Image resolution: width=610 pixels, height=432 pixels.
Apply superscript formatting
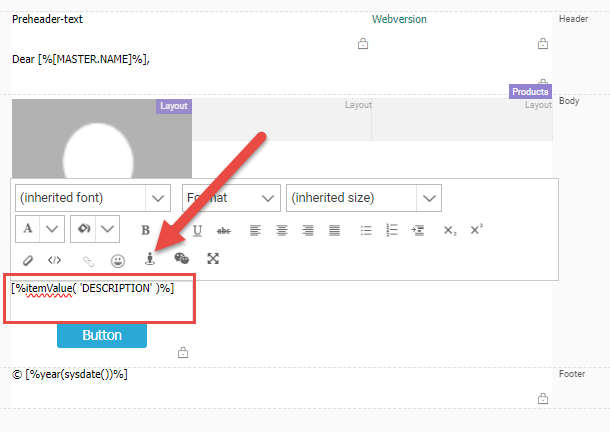[476, 230]
